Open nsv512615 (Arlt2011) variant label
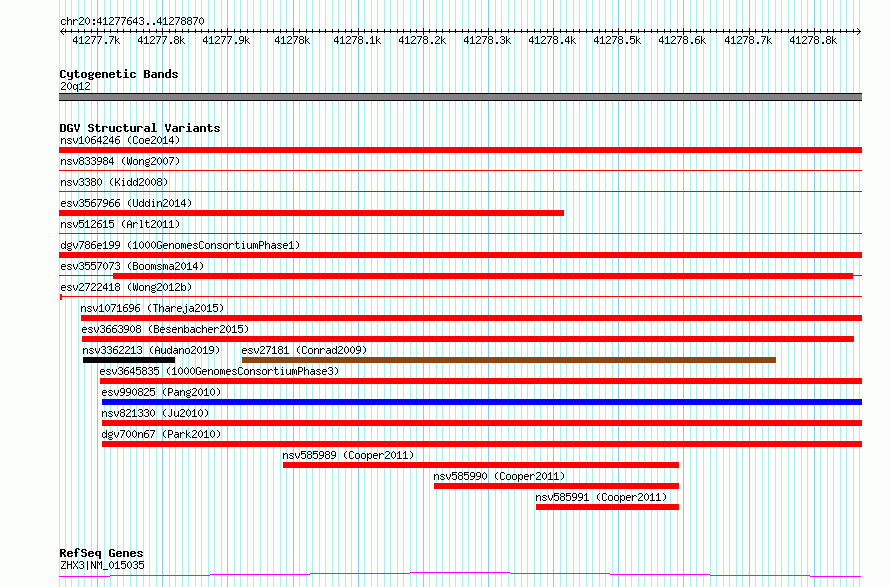890x587 pixels. pyautogui.click(x=120, y=224)
